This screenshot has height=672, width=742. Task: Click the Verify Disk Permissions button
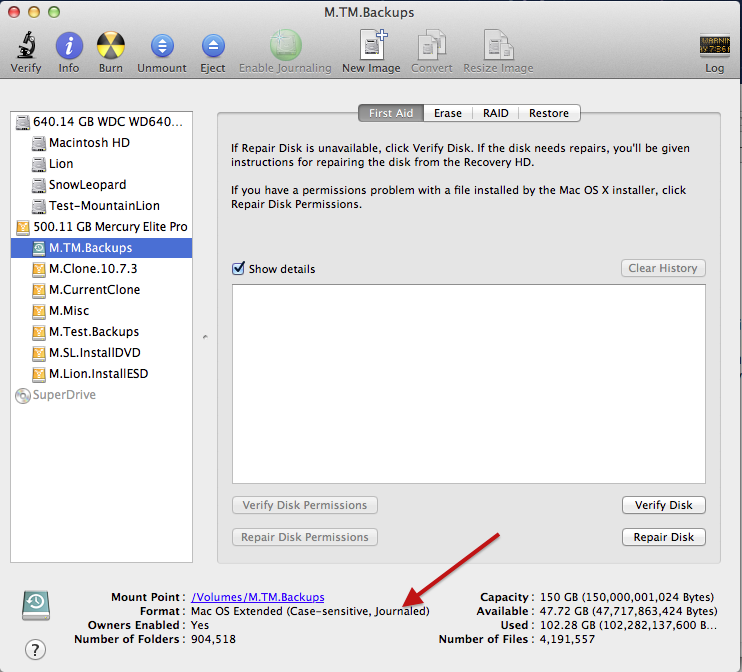305,505
